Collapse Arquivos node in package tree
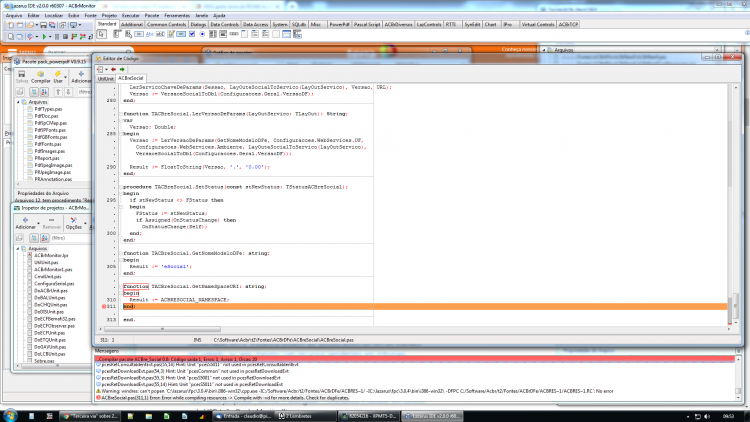This screenshot has width=750, height=422. tap(18, 102)
